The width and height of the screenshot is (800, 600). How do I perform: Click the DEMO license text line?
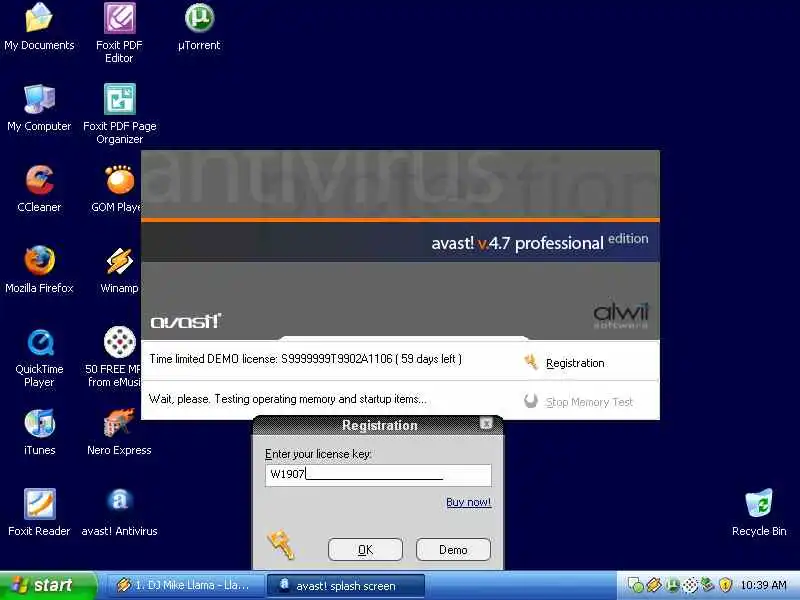point(305,359)
